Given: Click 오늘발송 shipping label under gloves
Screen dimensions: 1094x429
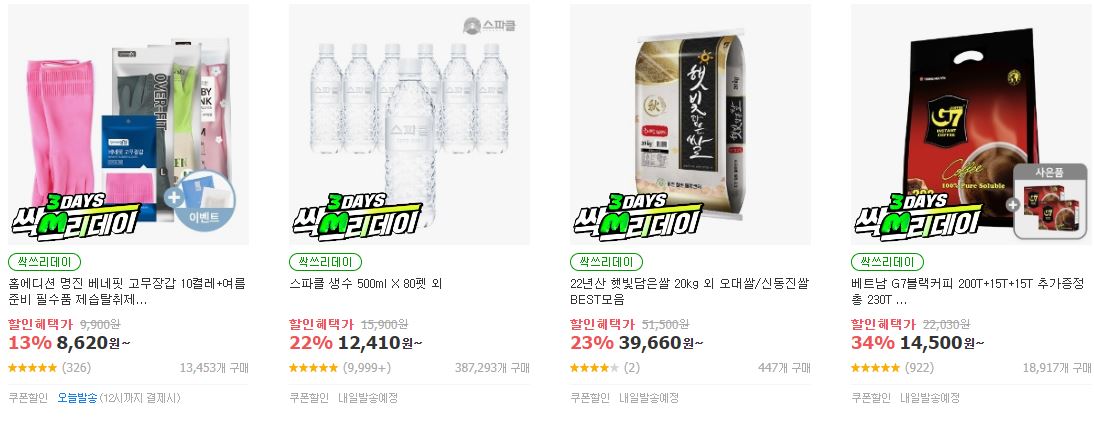Looking at the screenshot, I should (77, 398).
